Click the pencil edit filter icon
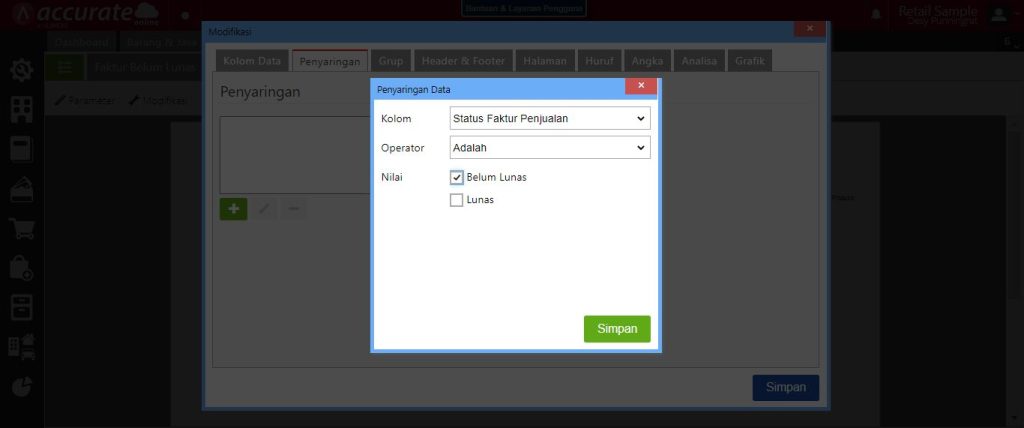Screen dimensions: 1024x428 point(264,209)
